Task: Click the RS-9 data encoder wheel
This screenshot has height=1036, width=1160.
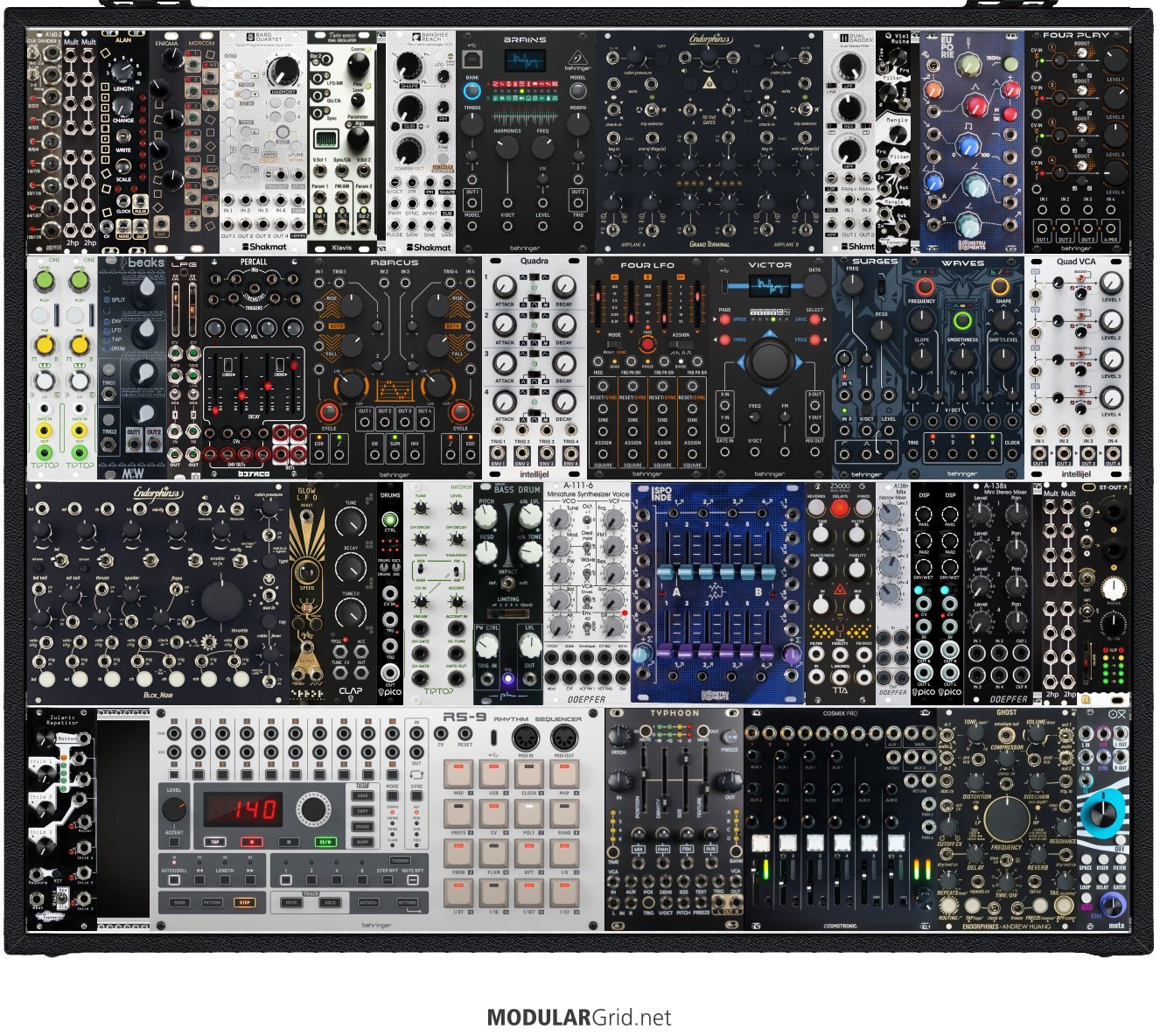Action: pos(312,809)
